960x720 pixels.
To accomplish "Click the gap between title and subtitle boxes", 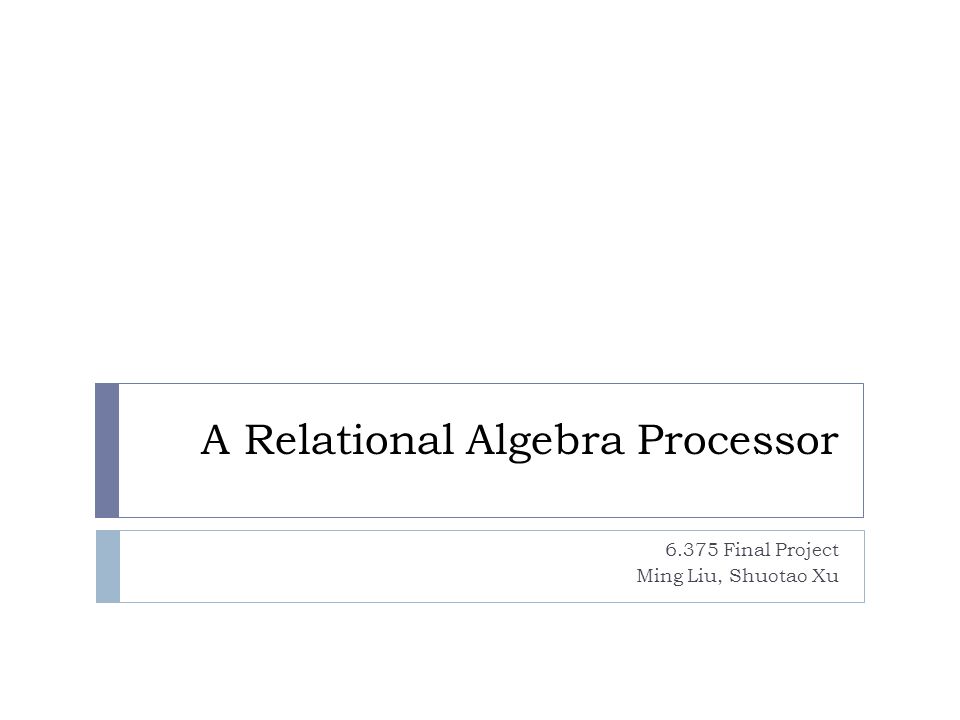I will pyautogui.click(x=480, y=524).
